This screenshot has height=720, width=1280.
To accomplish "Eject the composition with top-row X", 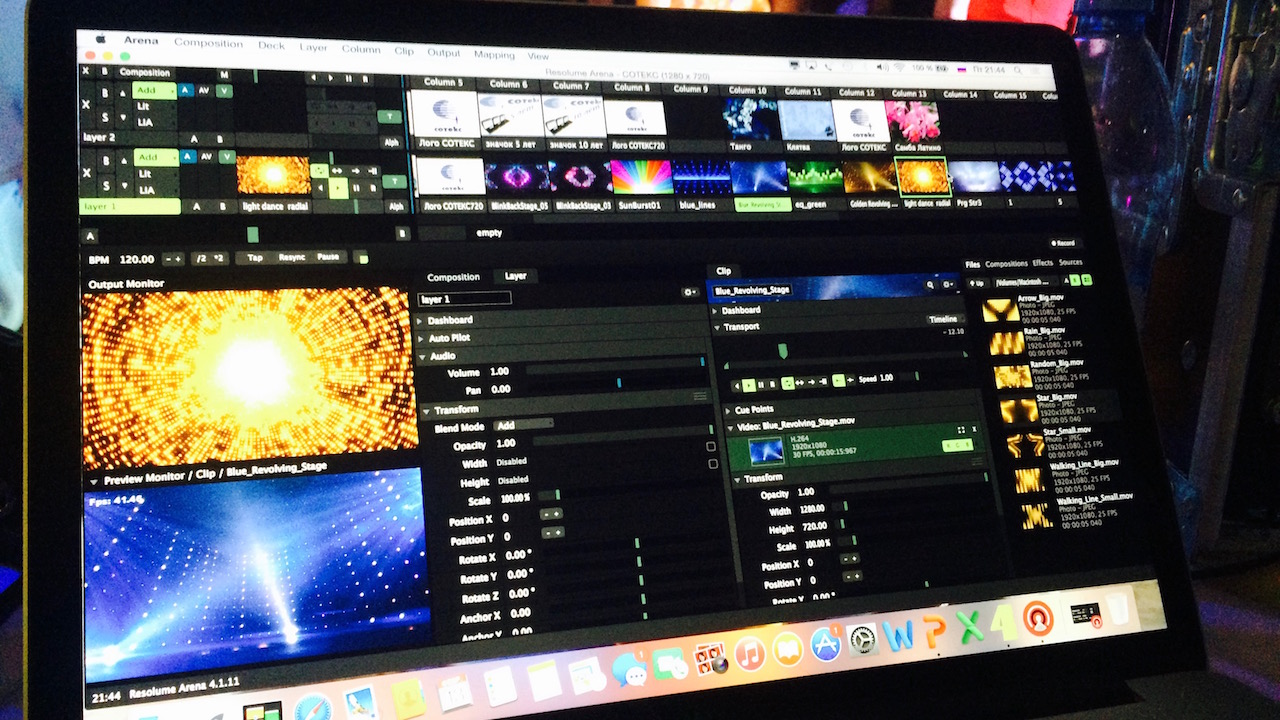I will (x=85, y=71).
